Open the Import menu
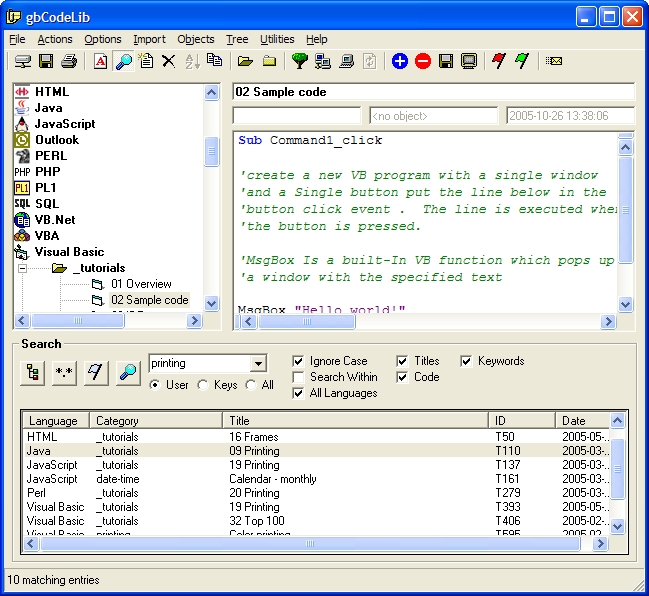This screenshot has height=596, width=649. click(149, 39)
